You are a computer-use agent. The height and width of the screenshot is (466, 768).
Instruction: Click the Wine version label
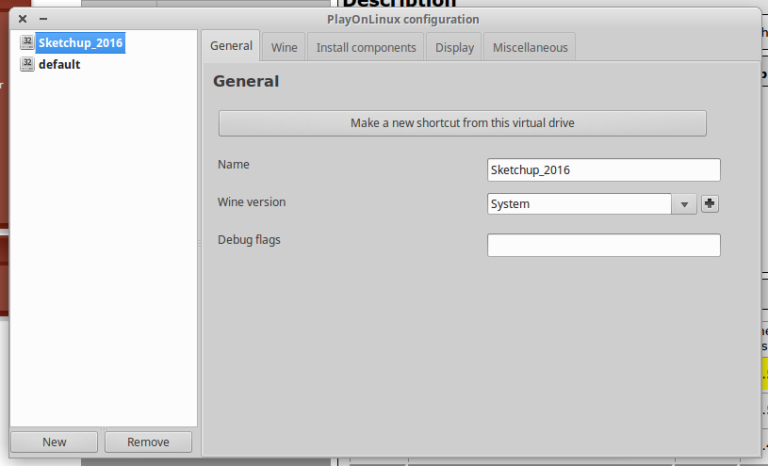(x=251, y=202)
